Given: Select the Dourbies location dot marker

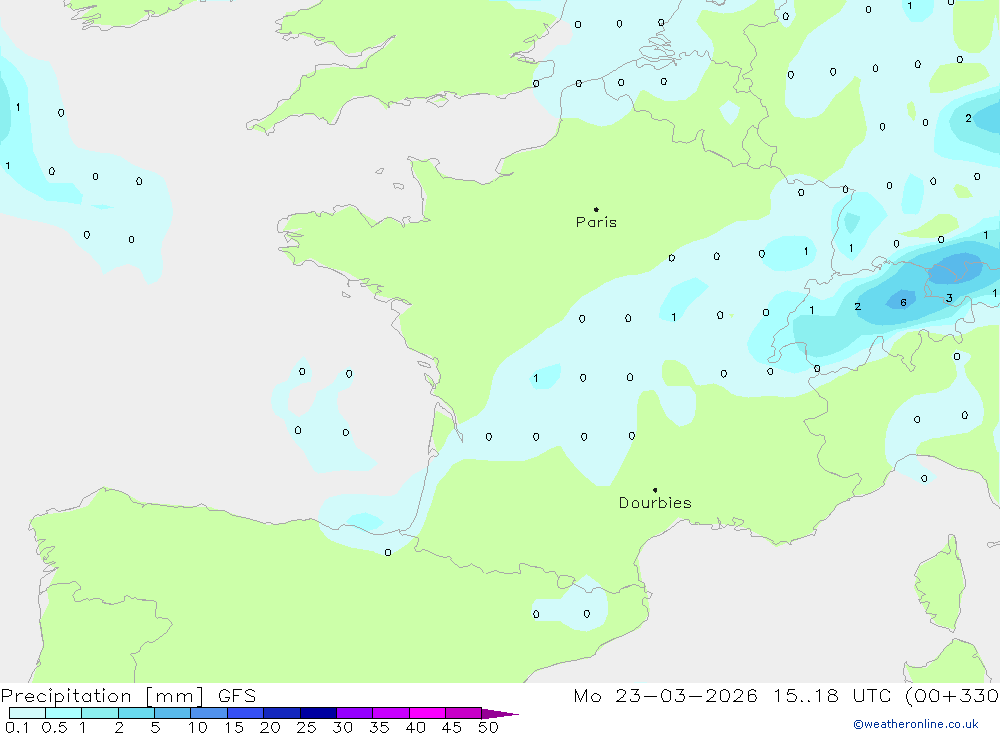Looking at the screenshot, I should click(x=655, y=490).
